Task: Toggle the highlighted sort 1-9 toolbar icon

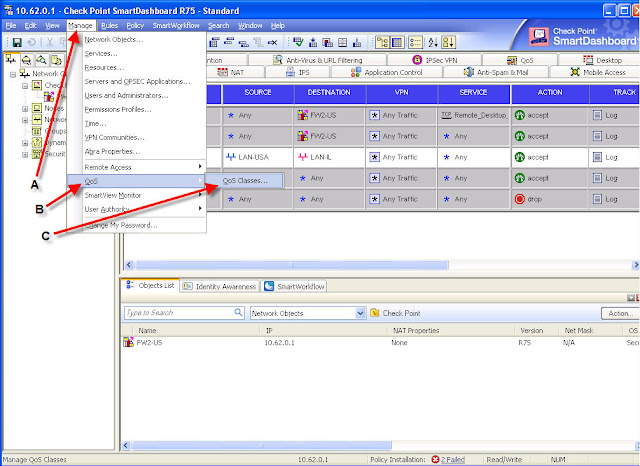Action: [x=449, y=42]
